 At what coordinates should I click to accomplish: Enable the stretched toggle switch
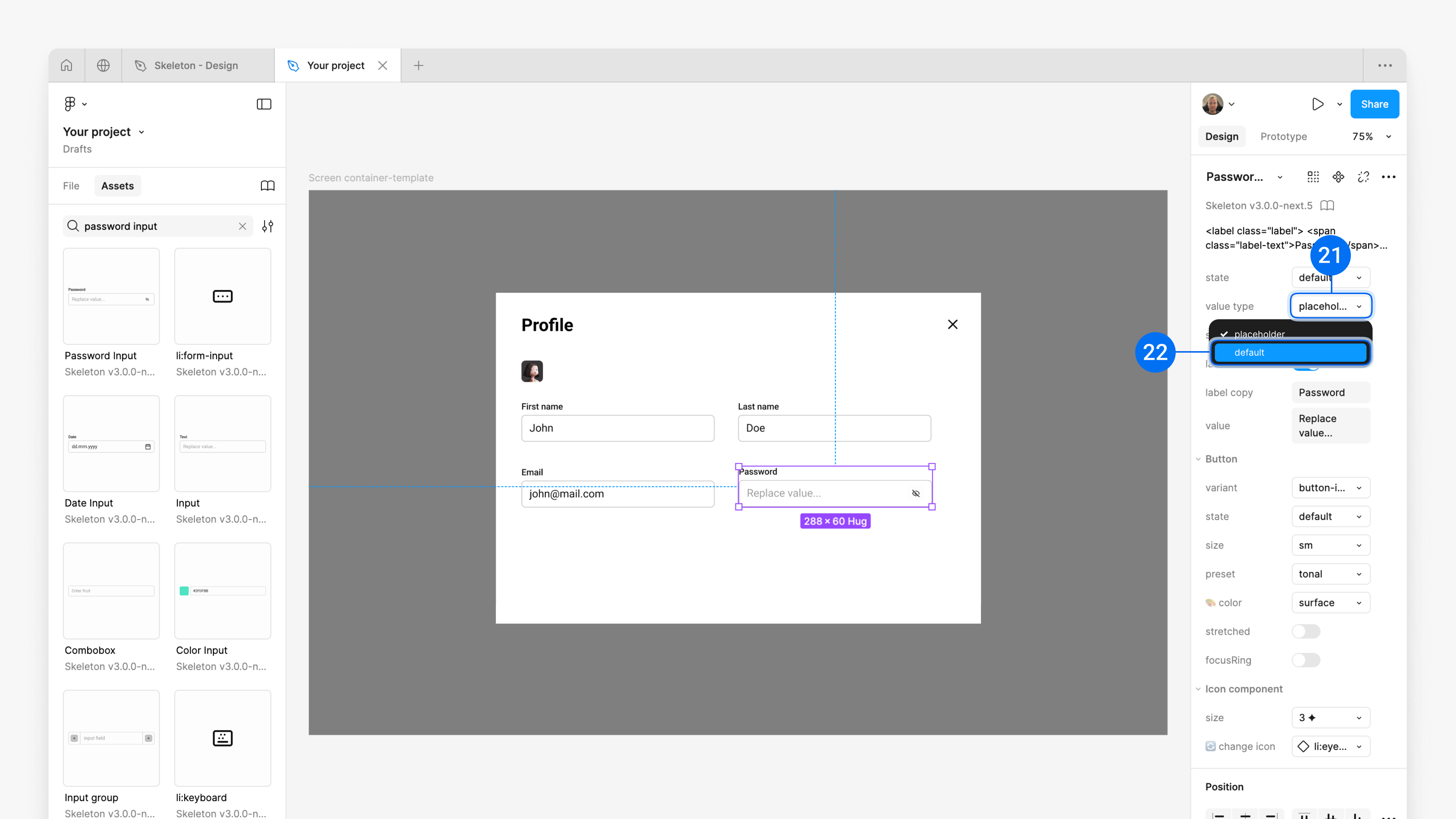point(1305,631)
